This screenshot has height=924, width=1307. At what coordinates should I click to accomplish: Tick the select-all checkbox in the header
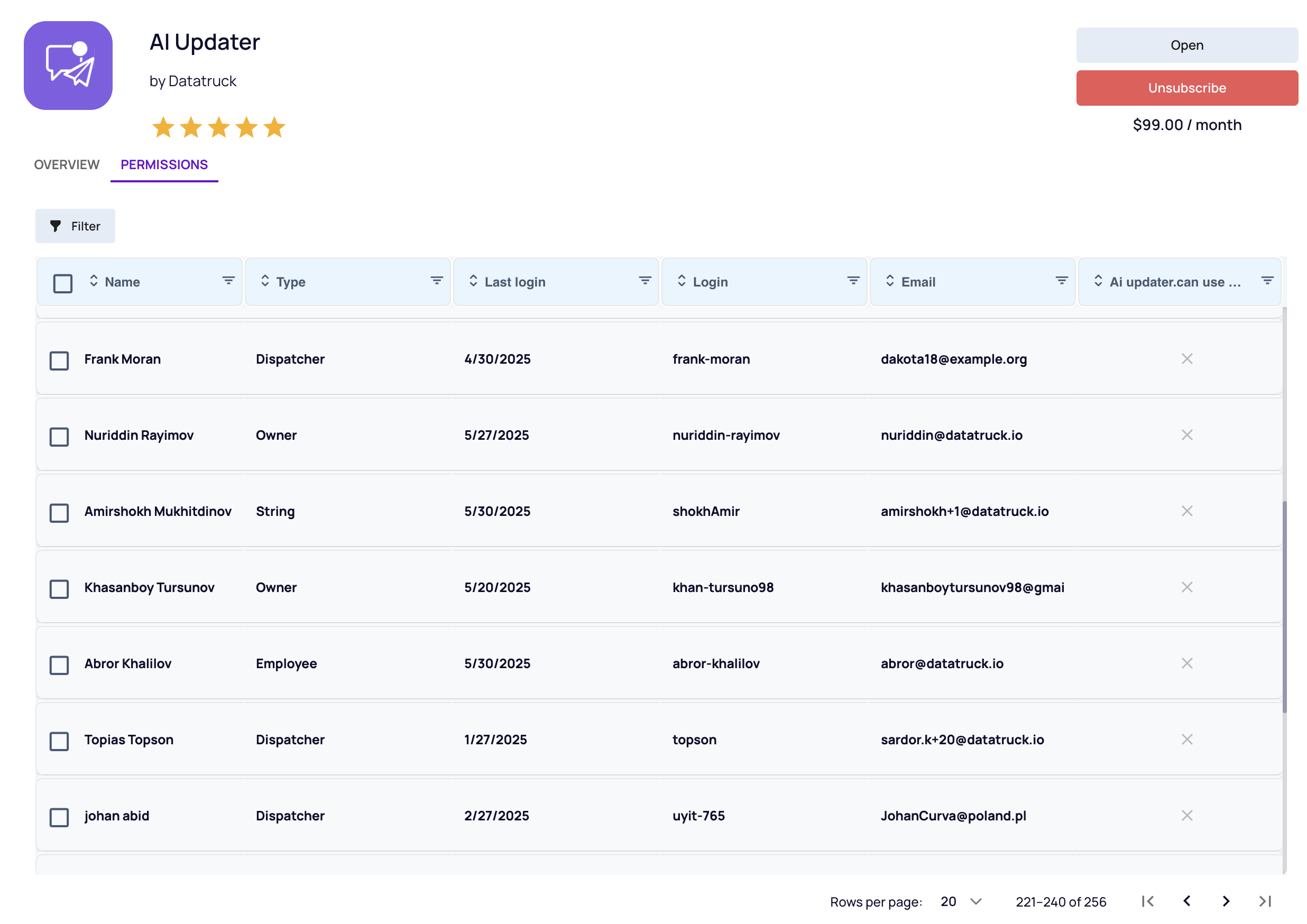62,283
